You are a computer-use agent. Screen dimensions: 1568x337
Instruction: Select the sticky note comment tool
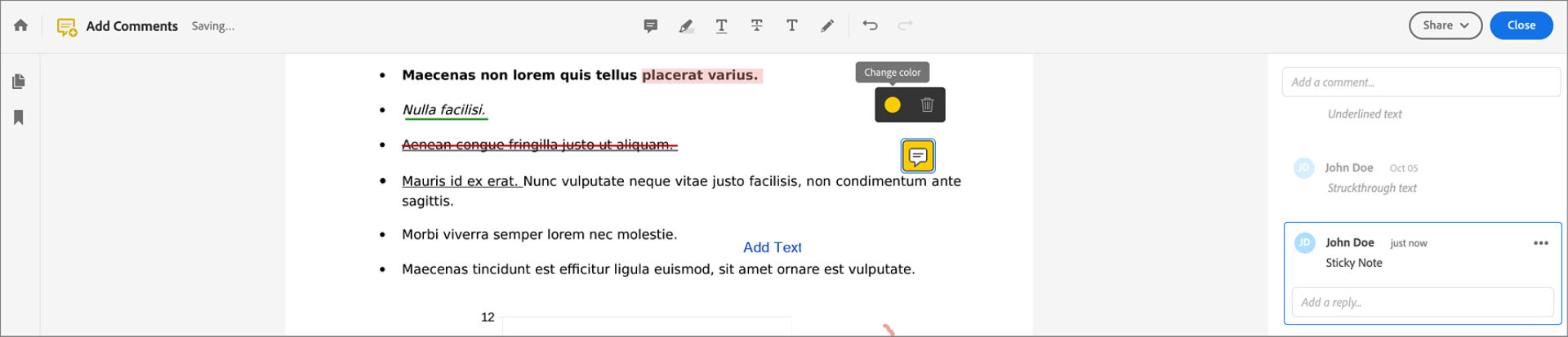(x=651, y=26)
